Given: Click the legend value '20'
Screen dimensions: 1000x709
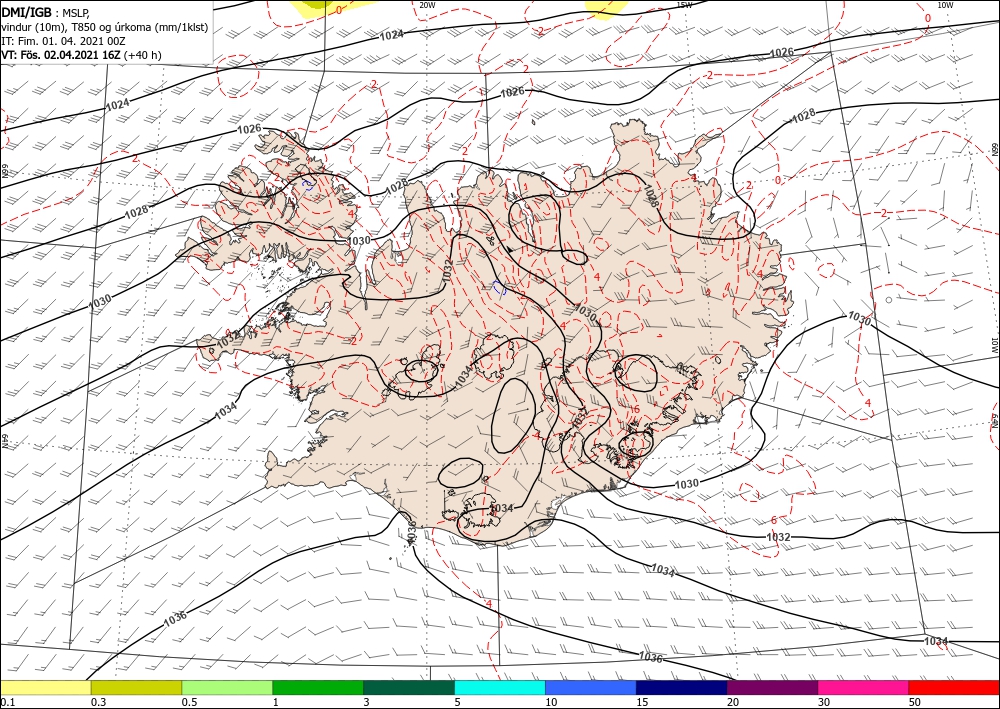Looking at the screenshot, I should click(x=733, y=702).
